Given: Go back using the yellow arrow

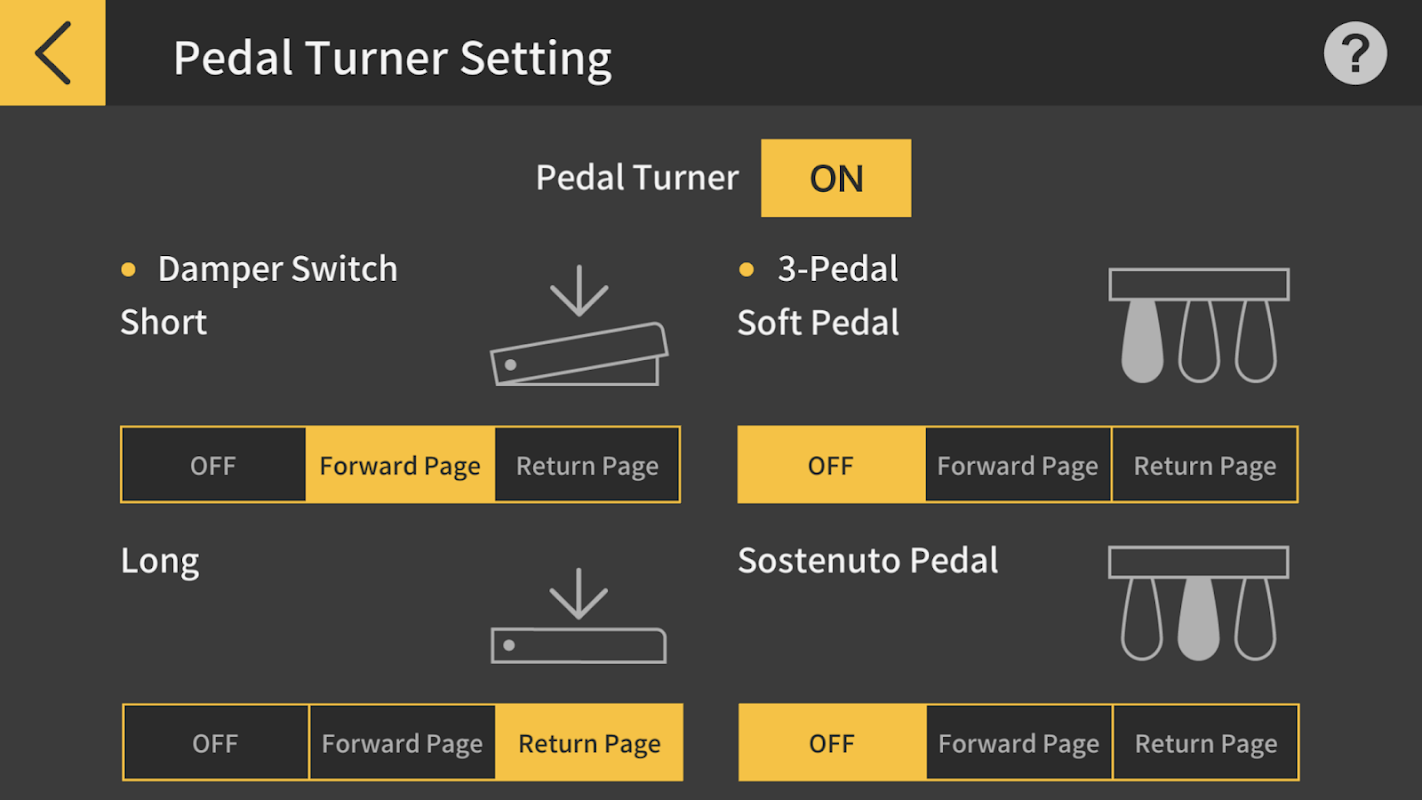Looking at the screenshot, I should 52,52.
